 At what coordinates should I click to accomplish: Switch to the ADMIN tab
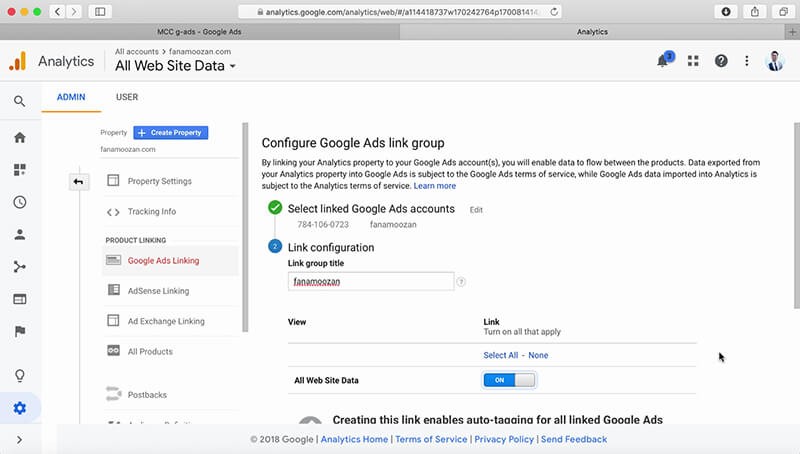click(71, 97)
